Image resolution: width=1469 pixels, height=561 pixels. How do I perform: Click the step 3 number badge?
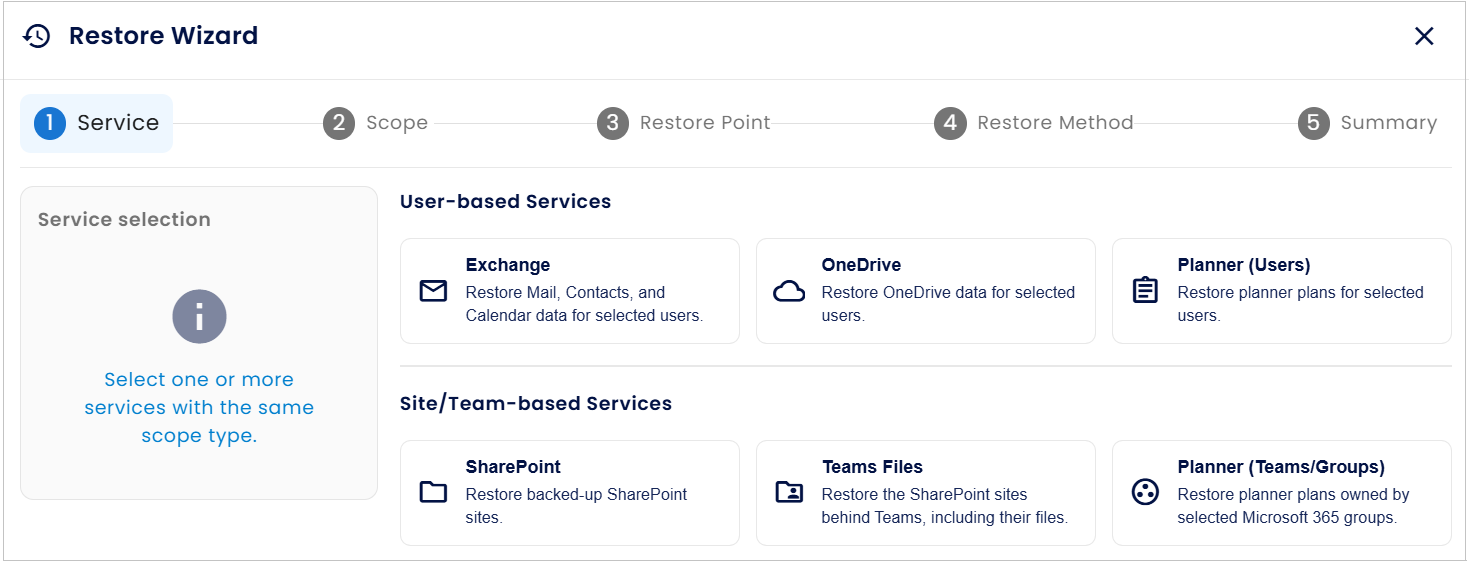coord(613,124)
